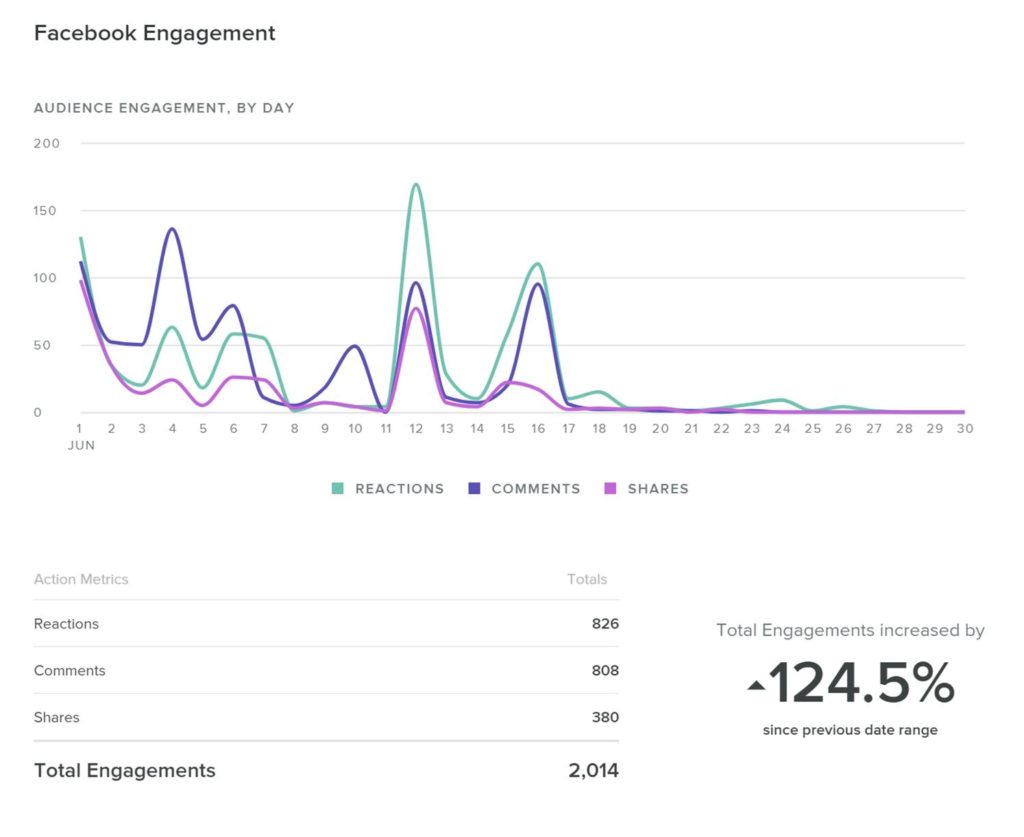
Task: Click the JUN month label
Action: tap(81, 446)
